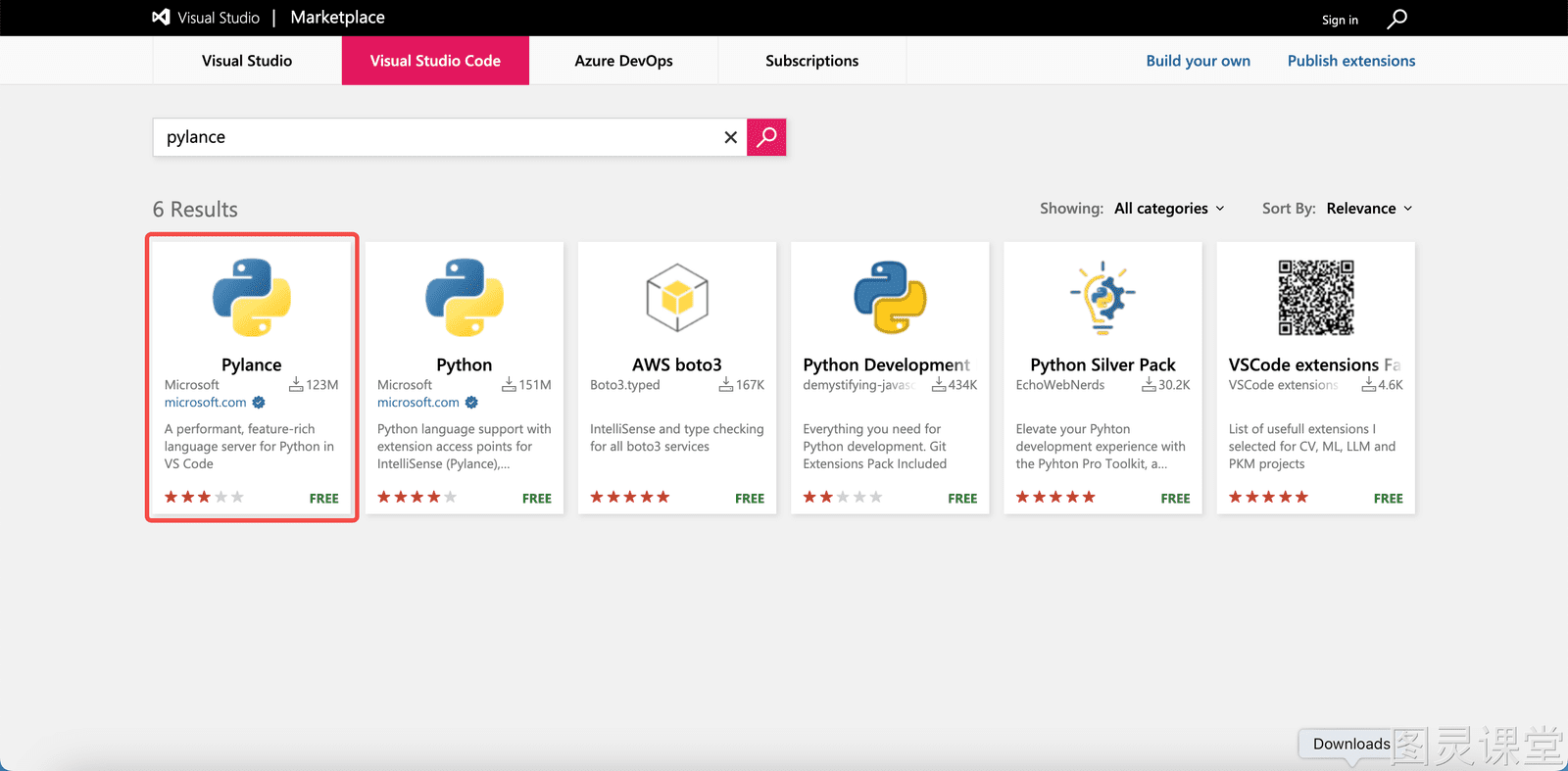1568x771 pixels.
Task: Switch to the Visual Studio tab
Action: pyautogui.click(x=247, y=61)
